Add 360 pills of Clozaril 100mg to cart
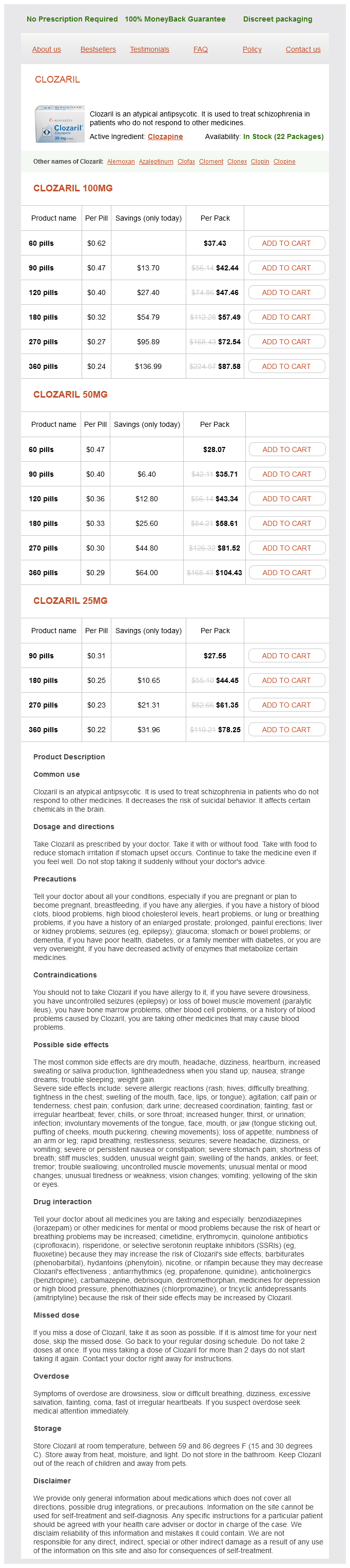This screenshot has width=350, height=1568. (286, 366)
